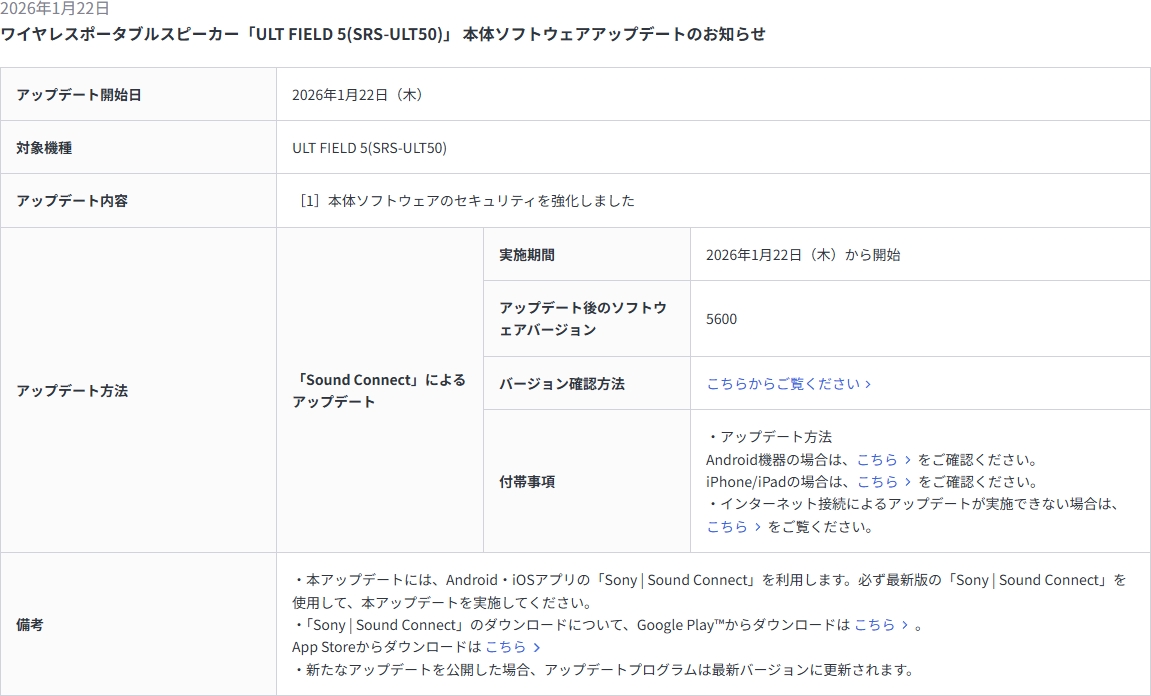Click the chevron after the internet connection failure こちら link
The image size is (1151, 696).
pos(758,527)
